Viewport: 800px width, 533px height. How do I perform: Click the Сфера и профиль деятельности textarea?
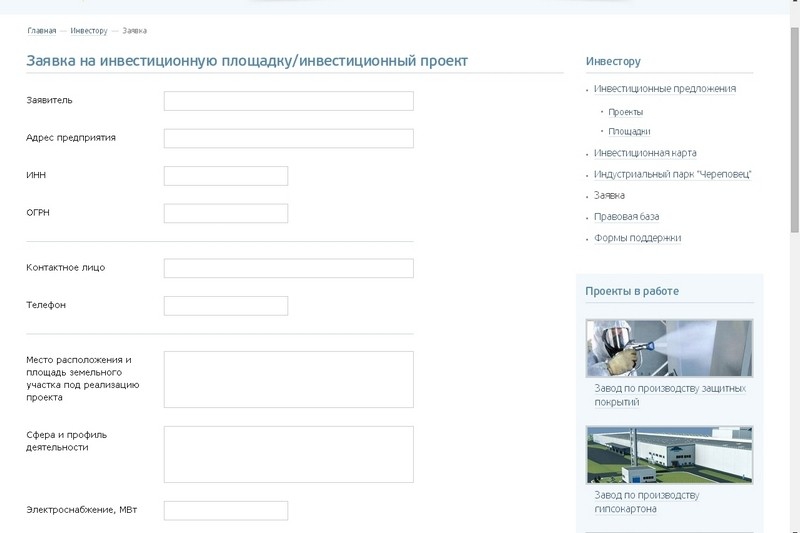288,454
